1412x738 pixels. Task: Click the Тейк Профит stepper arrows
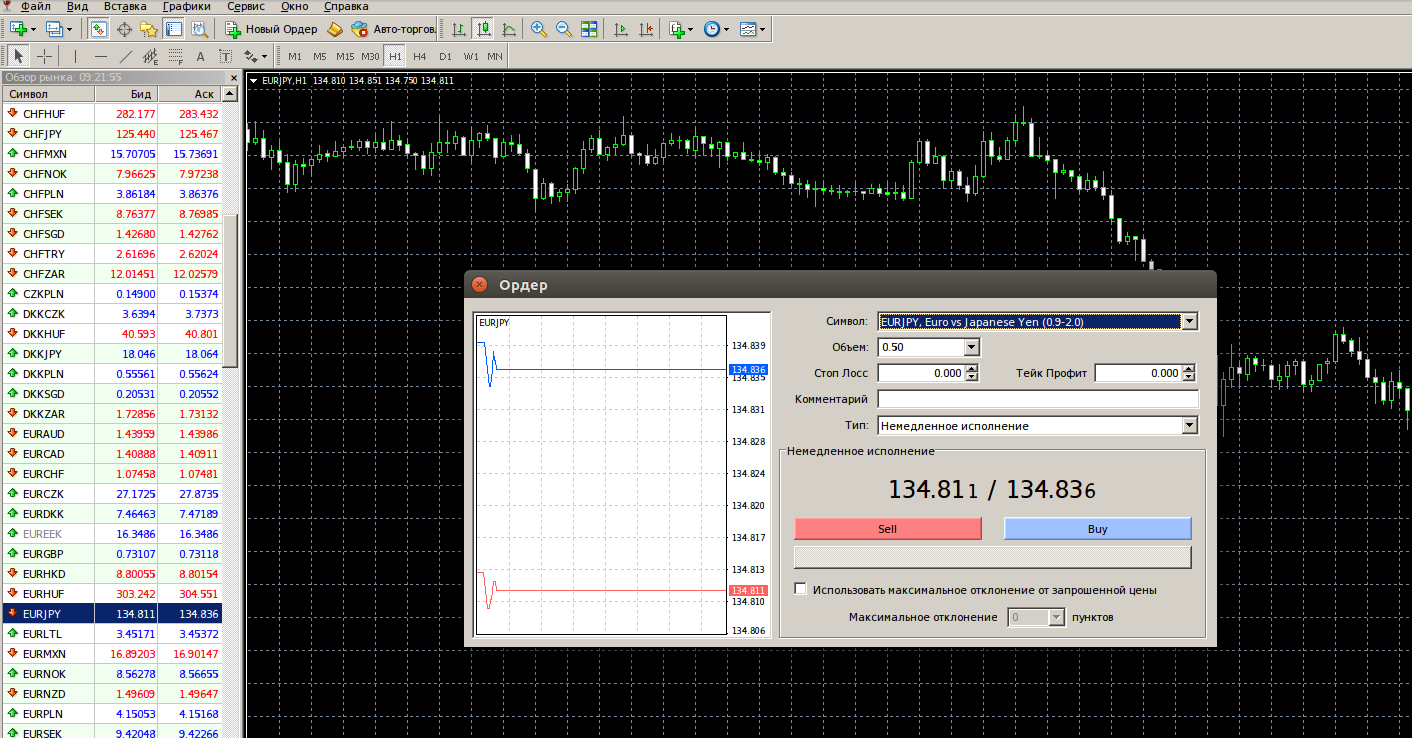tap(1189, 373)
